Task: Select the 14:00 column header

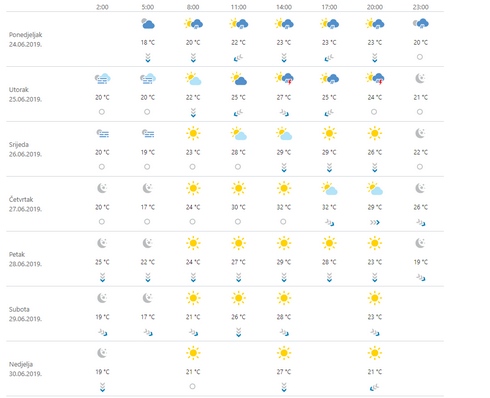Action: coord(284,7)
